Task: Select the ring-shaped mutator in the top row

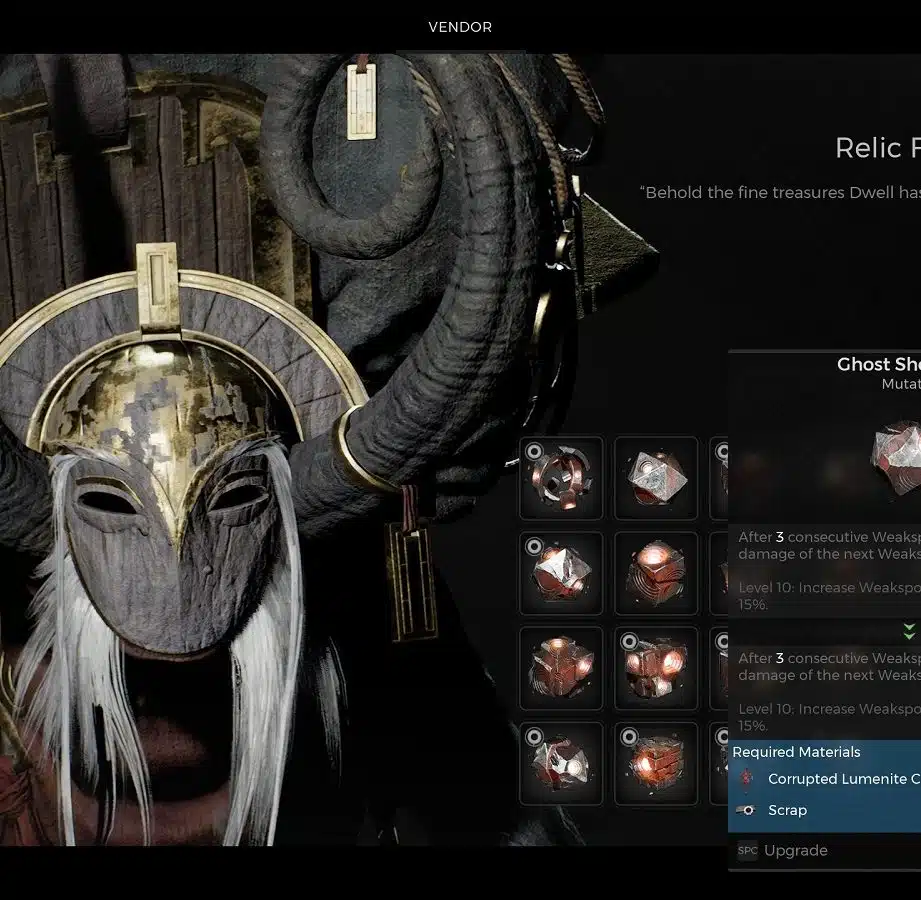Action: click(x=561, y=478)
